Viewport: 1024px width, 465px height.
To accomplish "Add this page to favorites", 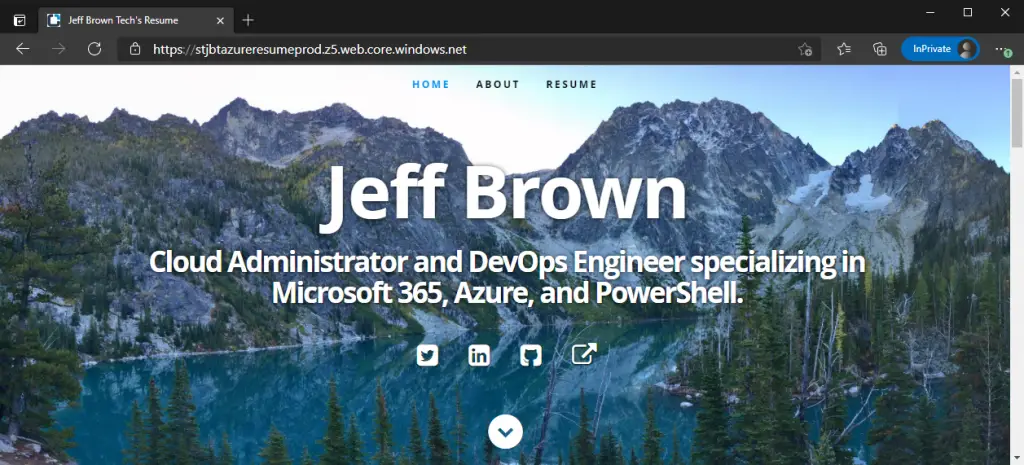I will tap(805, 49).
